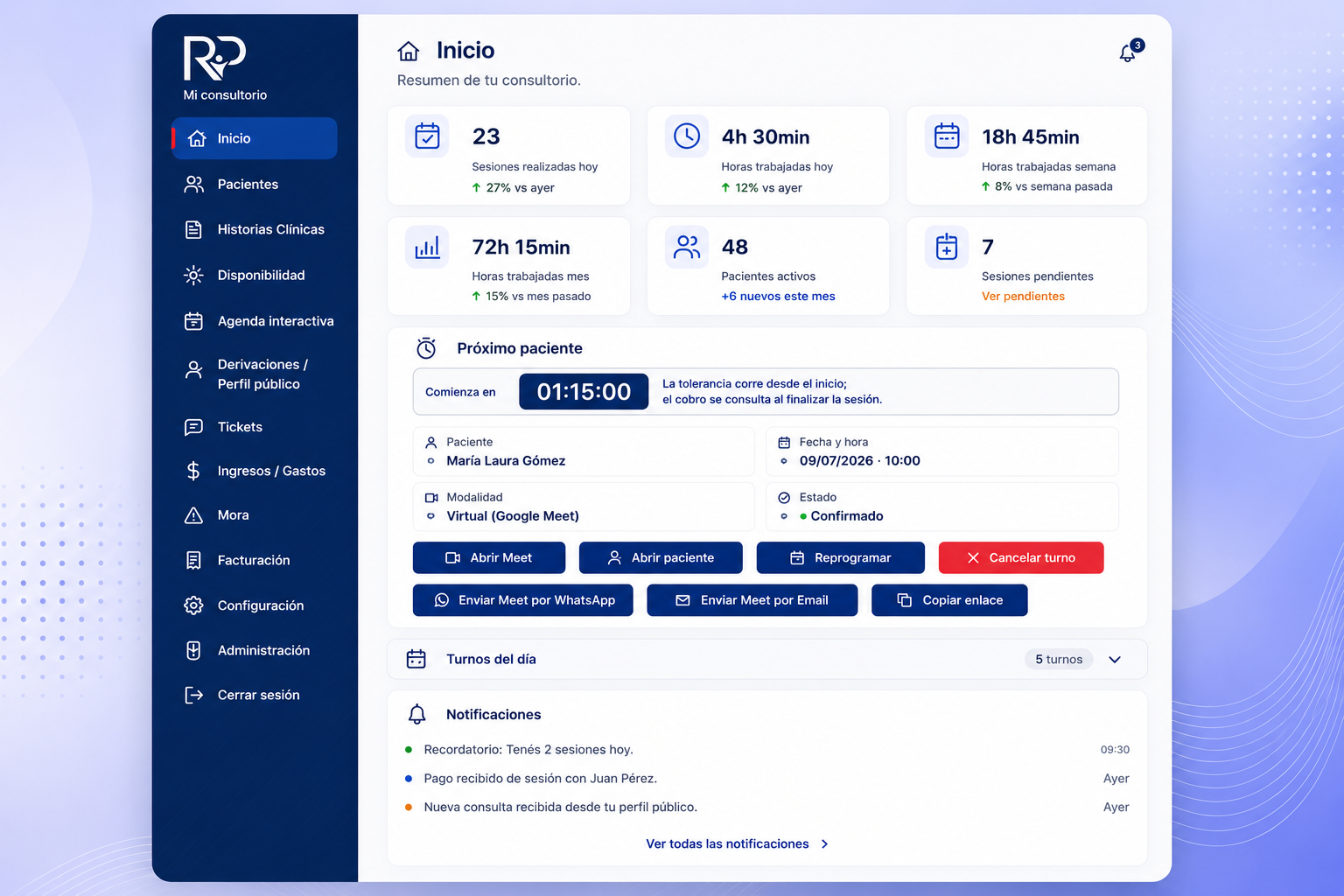
Task: Click the warning triangle icon for Mora
Action: [193, 515]
